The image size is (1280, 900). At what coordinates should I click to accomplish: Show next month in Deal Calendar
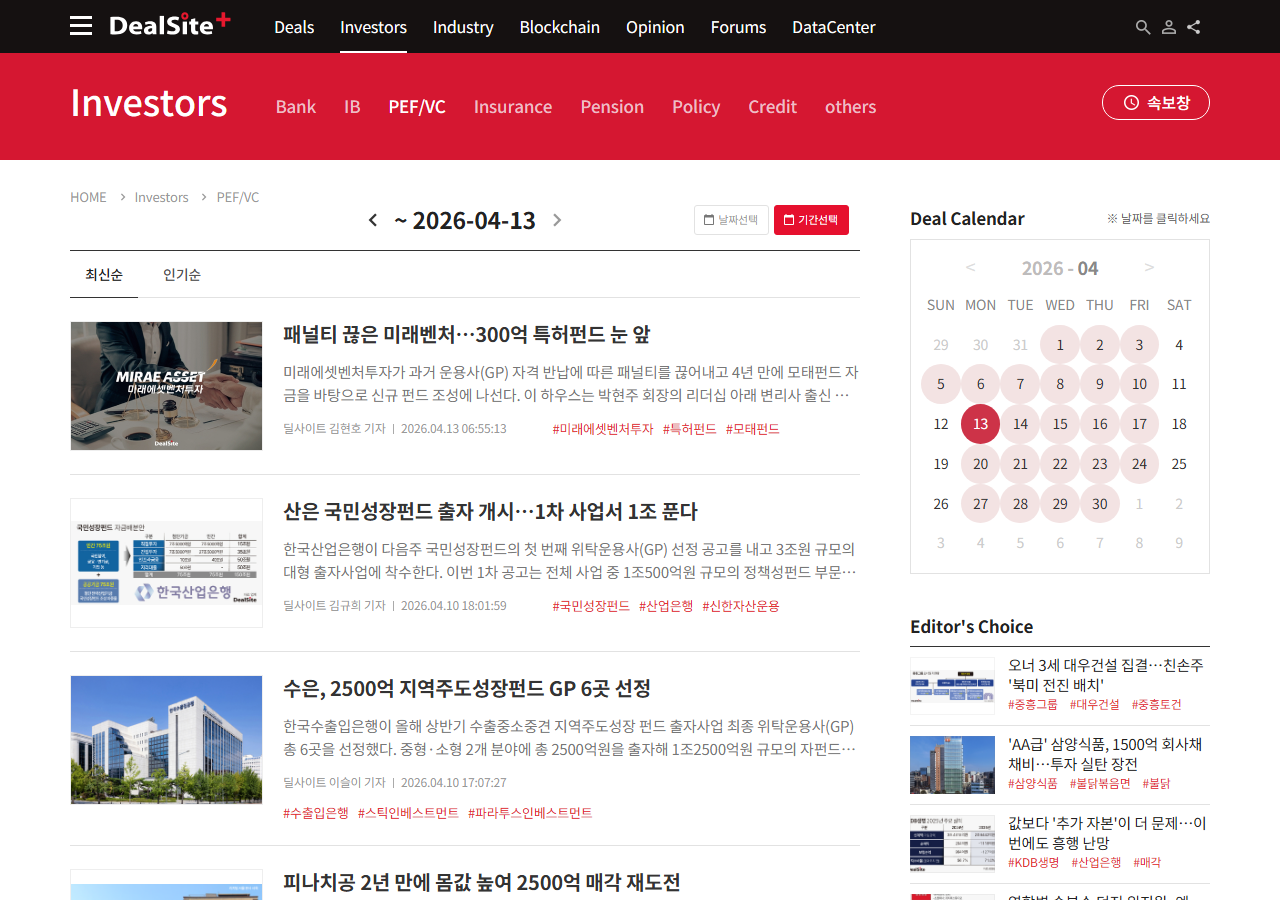coord(1149,267)
